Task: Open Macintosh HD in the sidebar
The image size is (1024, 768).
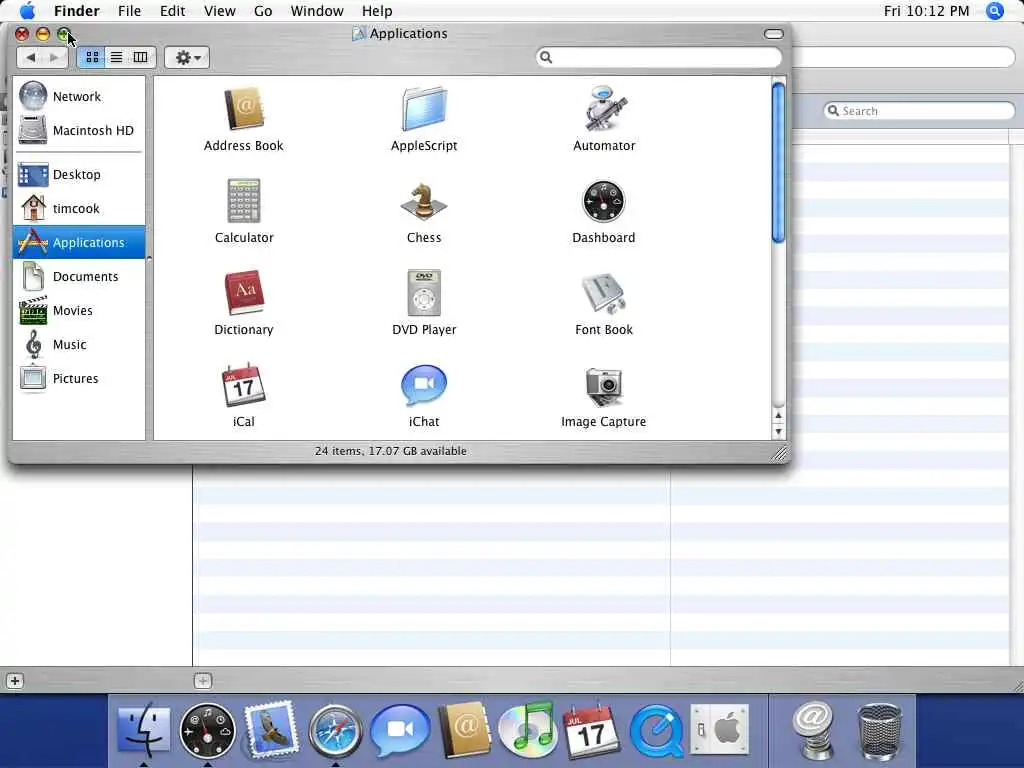Action: click(79, 130)
